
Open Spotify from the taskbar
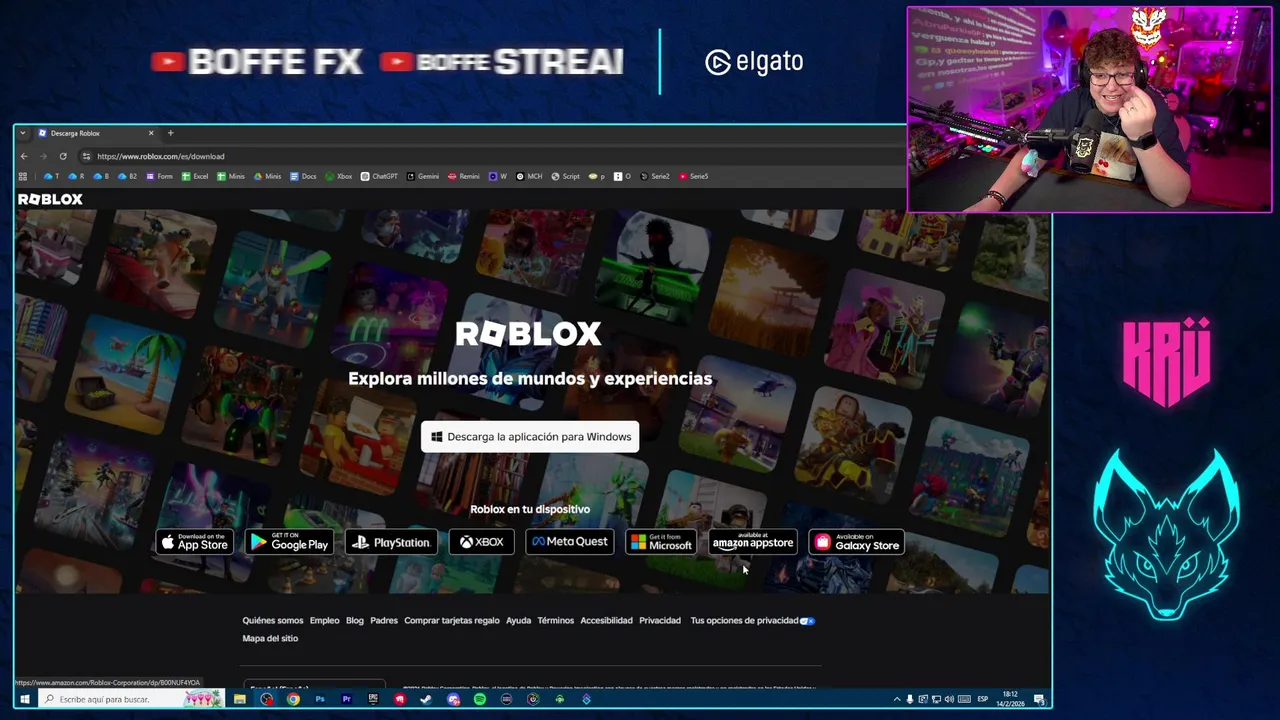[x=480, y=699]
